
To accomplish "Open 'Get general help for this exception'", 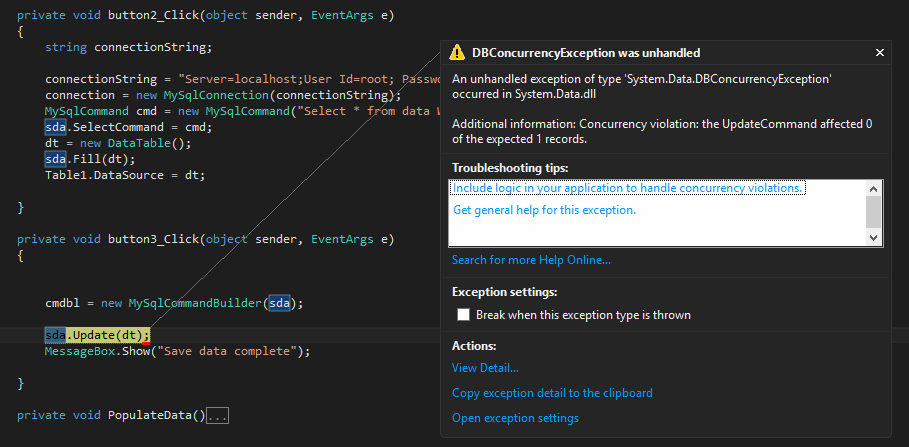I will [544, 210].
